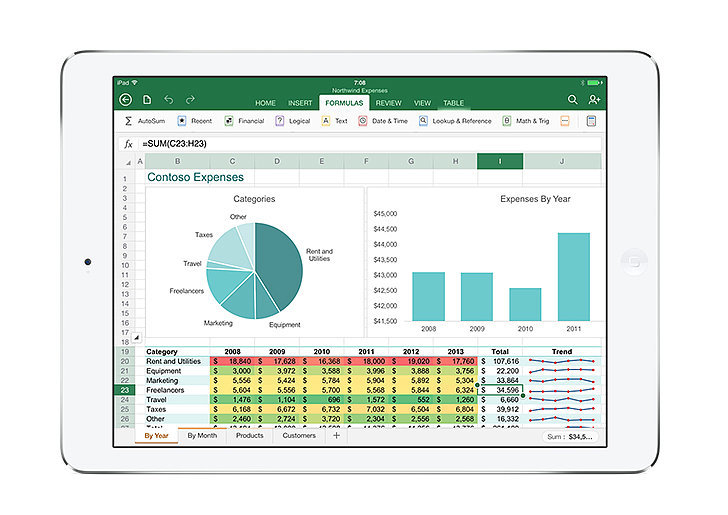Switch to the HOME ribbon tab
Screen dimensions: 728x515
265,103
